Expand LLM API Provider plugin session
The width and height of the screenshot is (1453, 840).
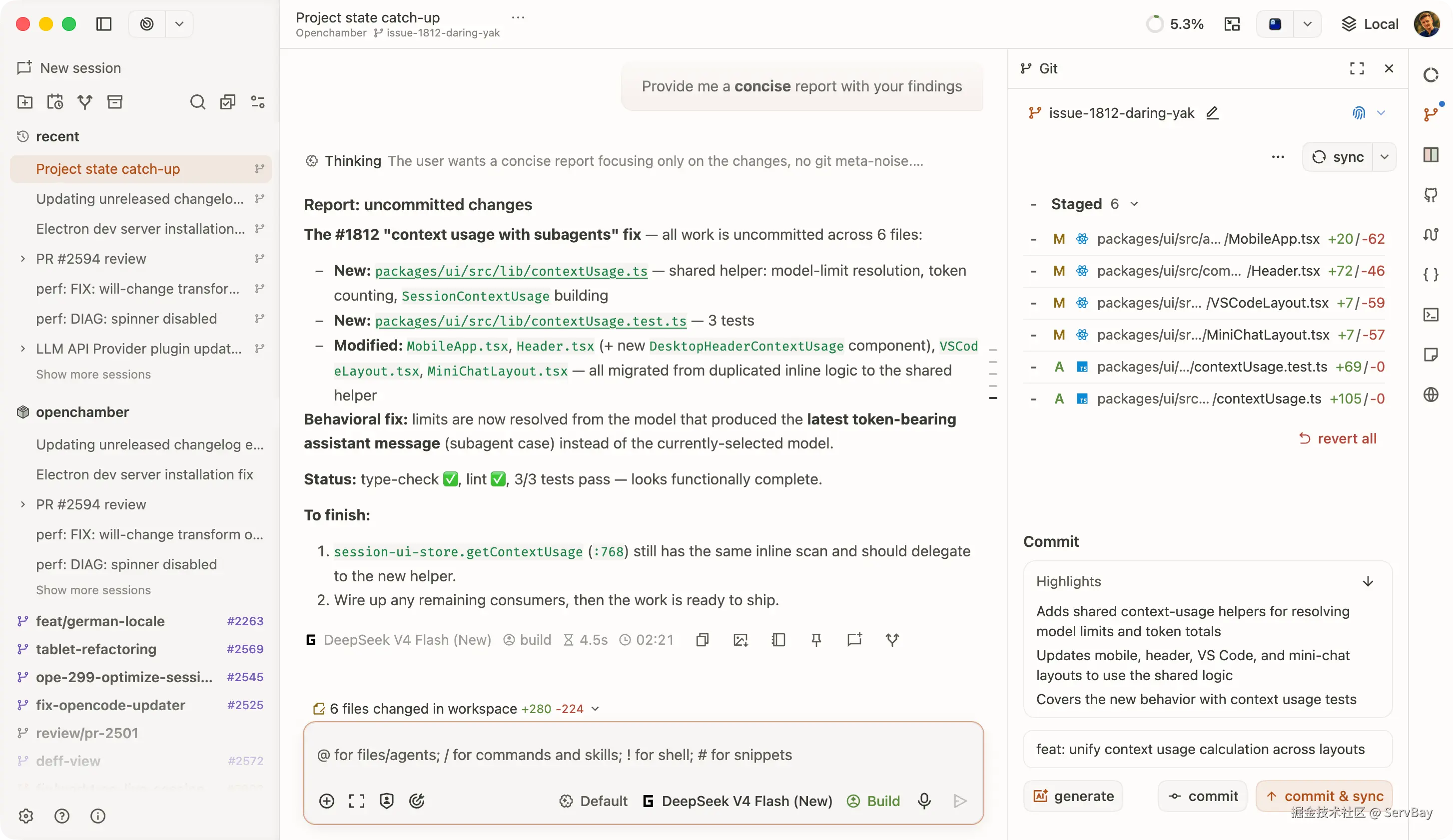click(22, 349)
